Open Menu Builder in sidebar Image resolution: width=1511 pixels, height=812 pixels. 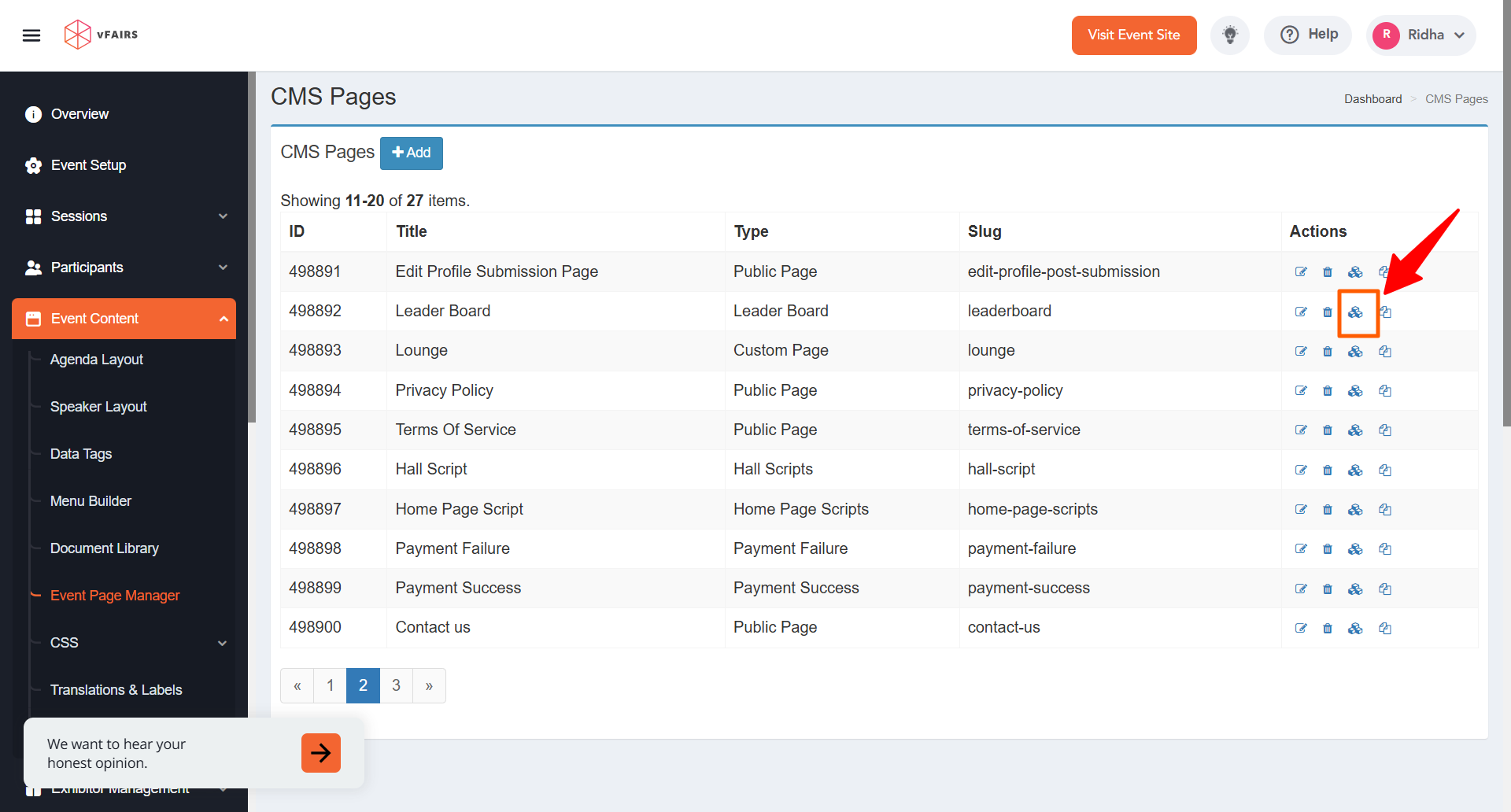coord(91,501)
